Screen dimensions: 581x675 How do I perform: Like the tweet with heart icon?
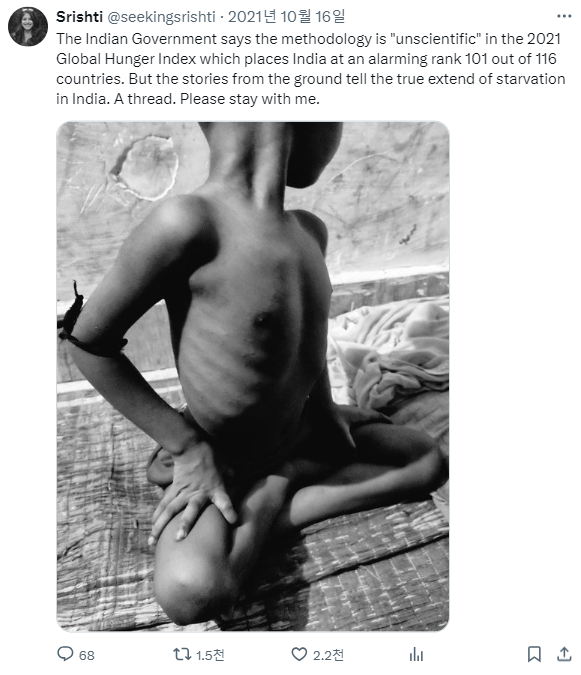click(x=299, y=654)
